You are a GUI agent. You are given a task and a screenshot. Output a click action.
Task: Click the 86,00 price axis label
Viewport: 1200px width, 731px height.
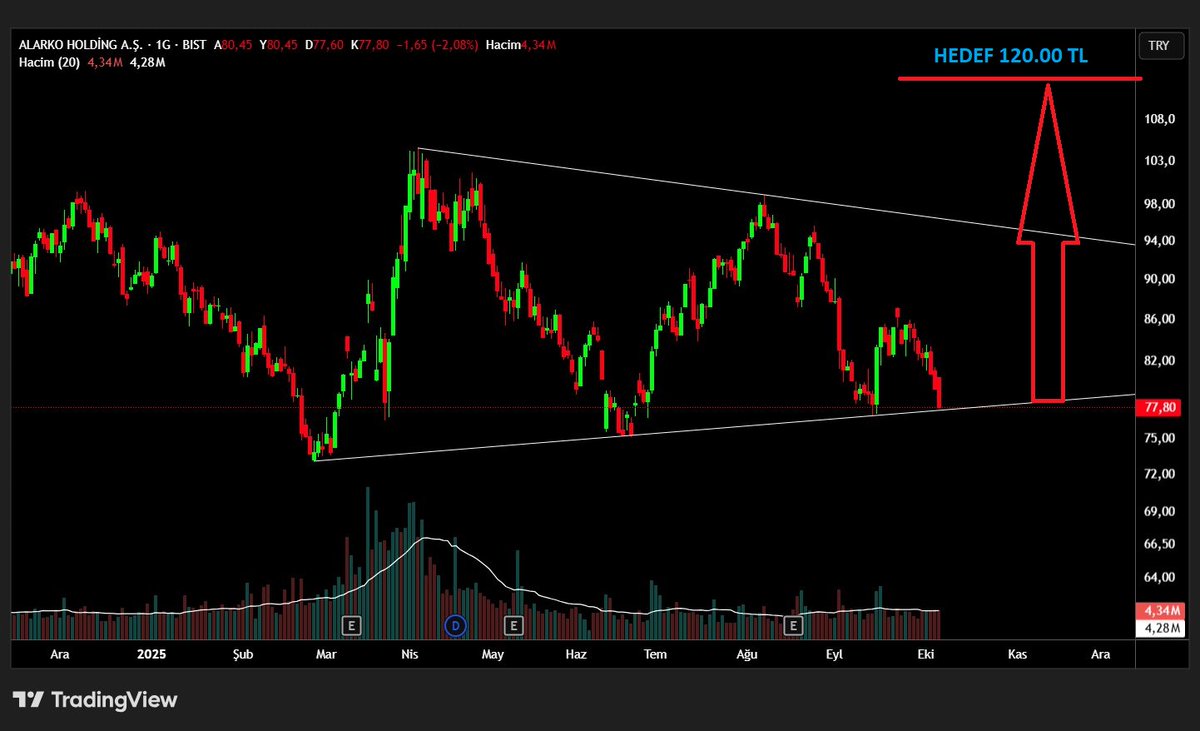pyautogui.click(x=1159, y=319)
